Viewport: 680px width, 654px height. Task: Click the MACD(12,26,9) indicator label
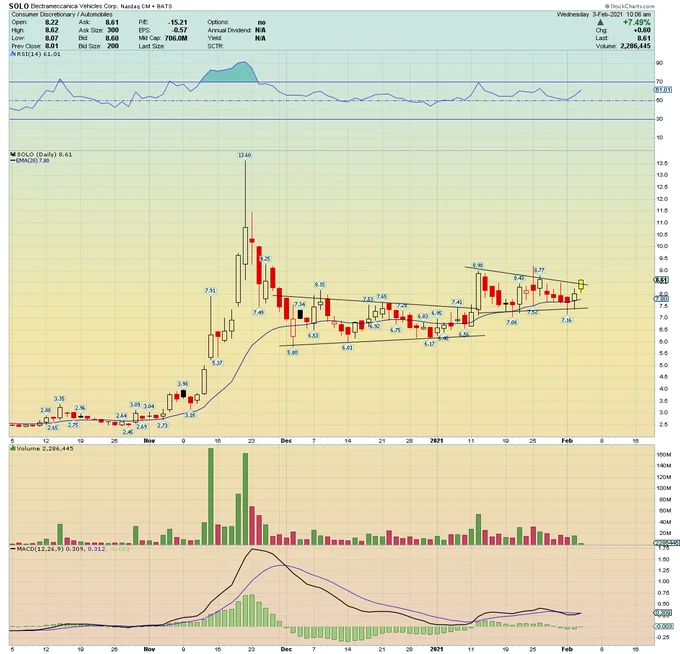click(x=42, y=549)
